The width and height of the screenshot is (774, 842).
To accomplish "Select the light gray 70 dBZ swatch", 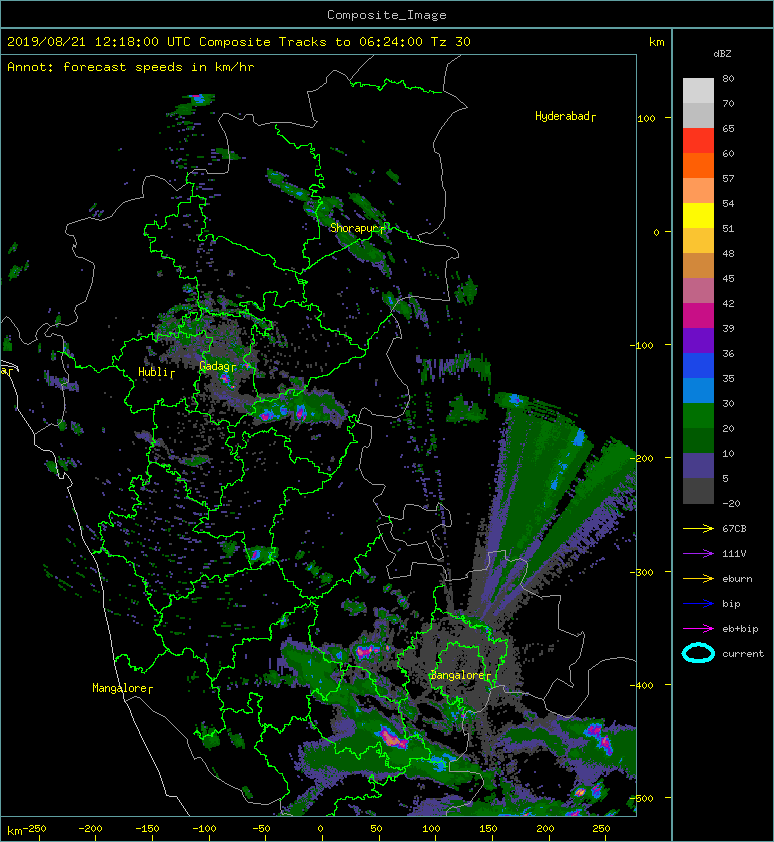I will (x=698, y=115).
